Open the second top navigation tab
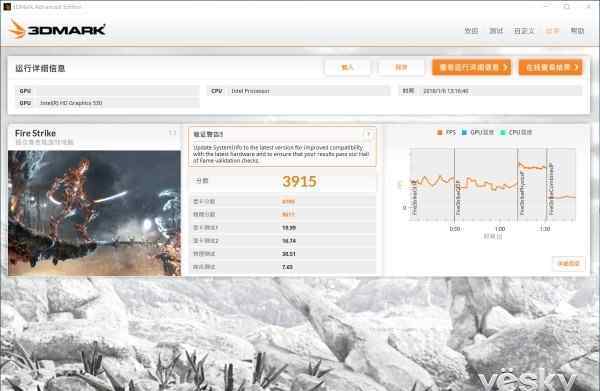 (x=496, y=31)
